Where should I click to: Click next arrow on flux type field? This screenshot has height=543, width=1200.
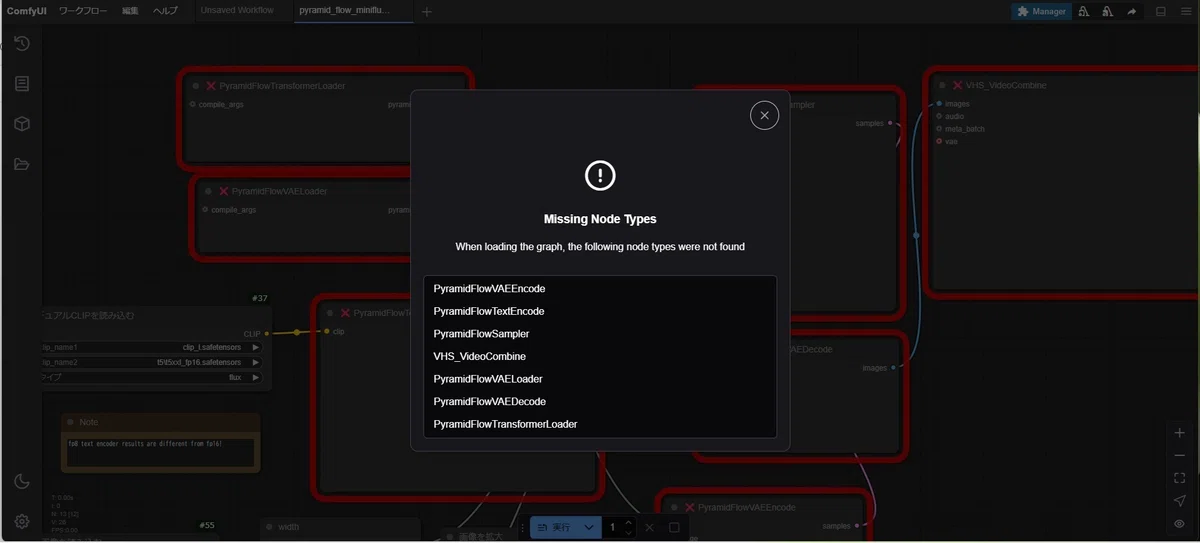tap(256, 377)
